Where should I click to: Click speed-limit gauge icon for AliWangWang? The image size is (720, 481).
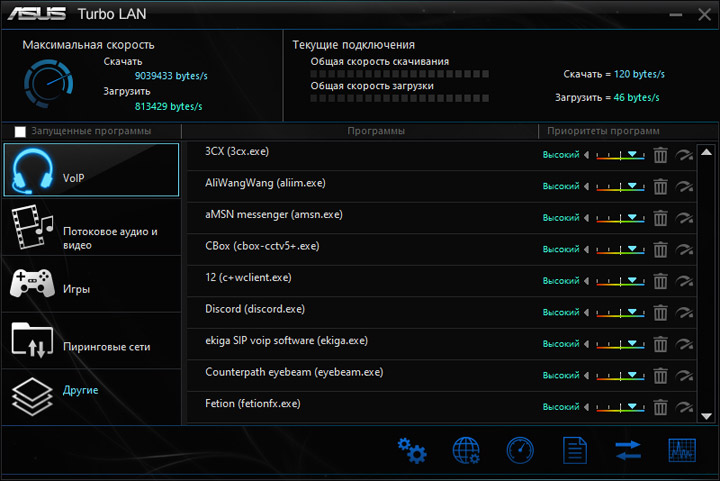coord(684,187)
